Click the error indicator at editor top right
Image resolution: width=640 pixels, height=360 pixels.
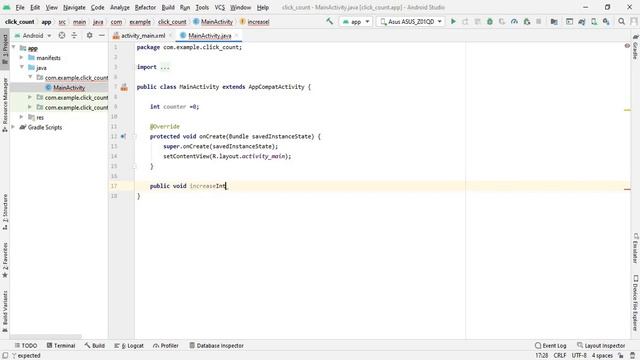pos(627,46)
